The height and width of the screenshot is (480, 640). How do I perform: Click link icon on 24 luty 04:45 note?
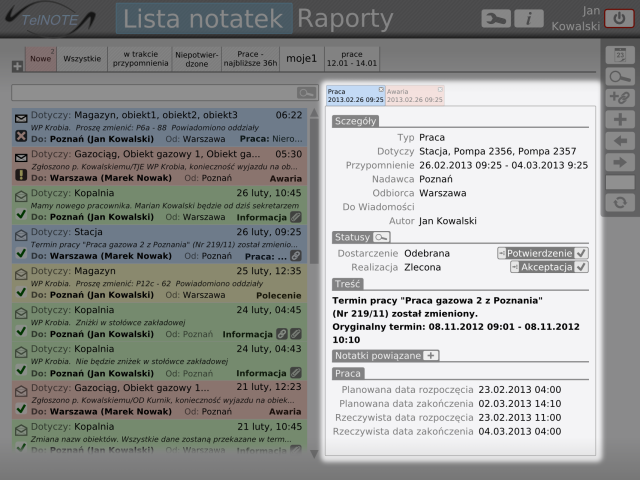(x=282, y=334)
